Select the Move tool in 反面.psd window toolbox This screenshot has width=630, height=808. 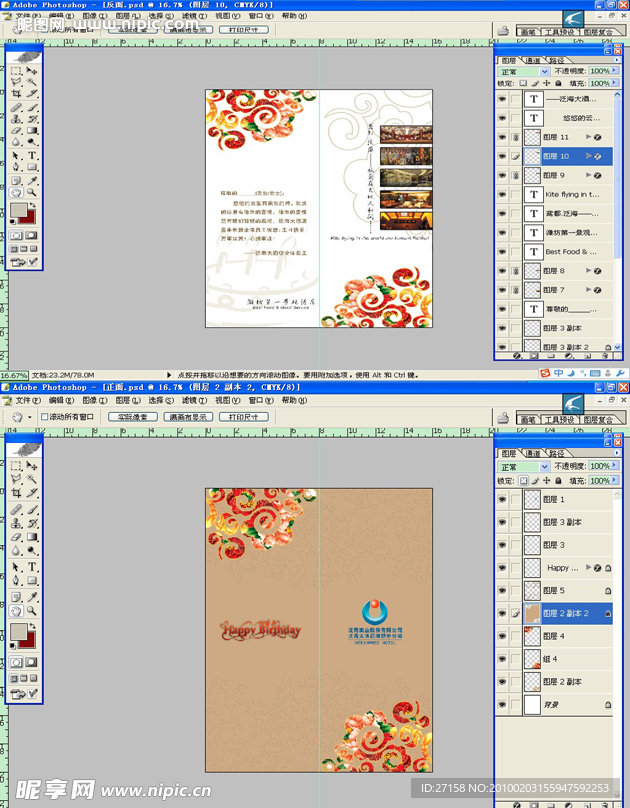pos(33,72)
